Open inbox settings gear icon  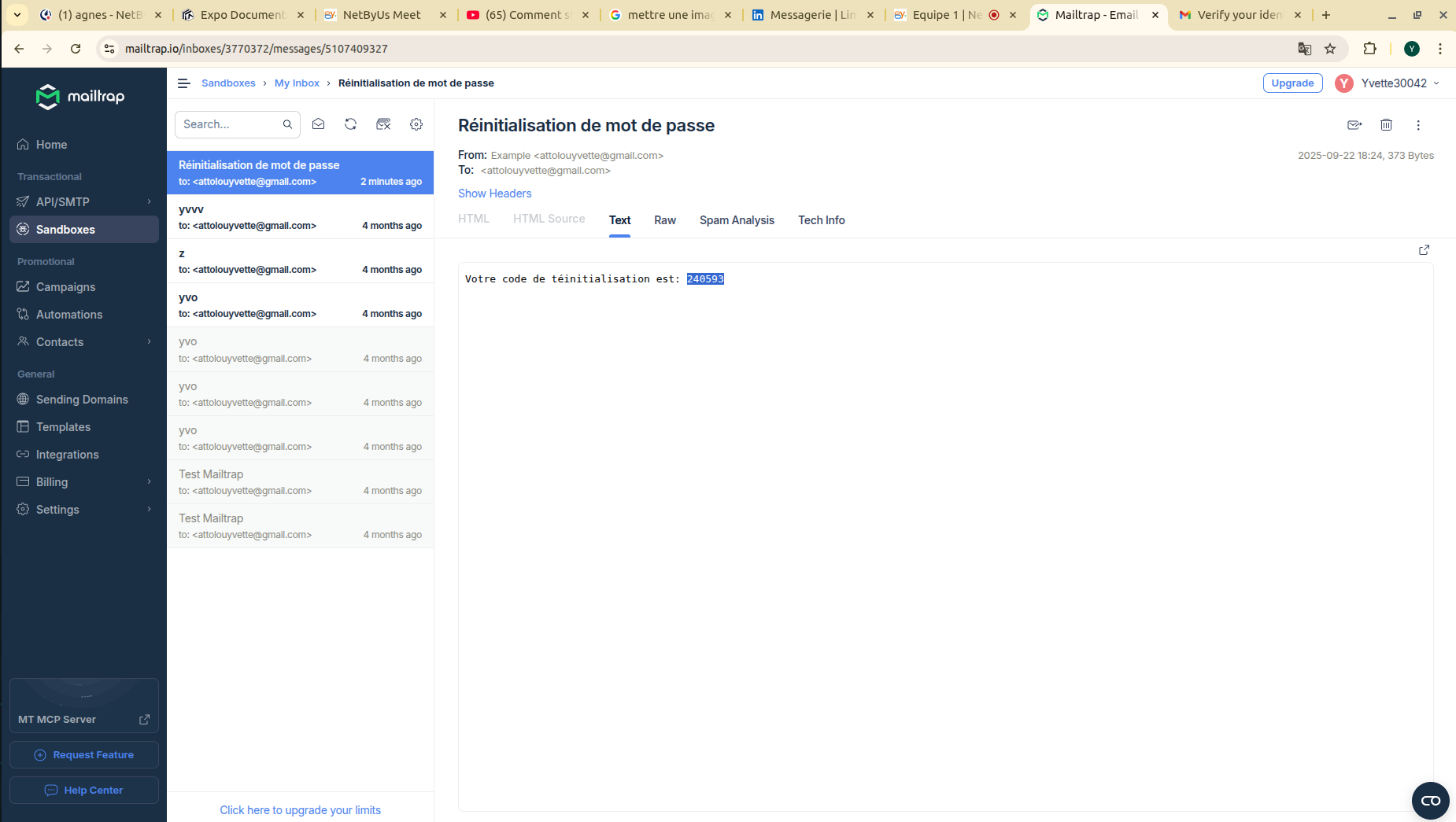pyautogui.click(x=416, y=124)
